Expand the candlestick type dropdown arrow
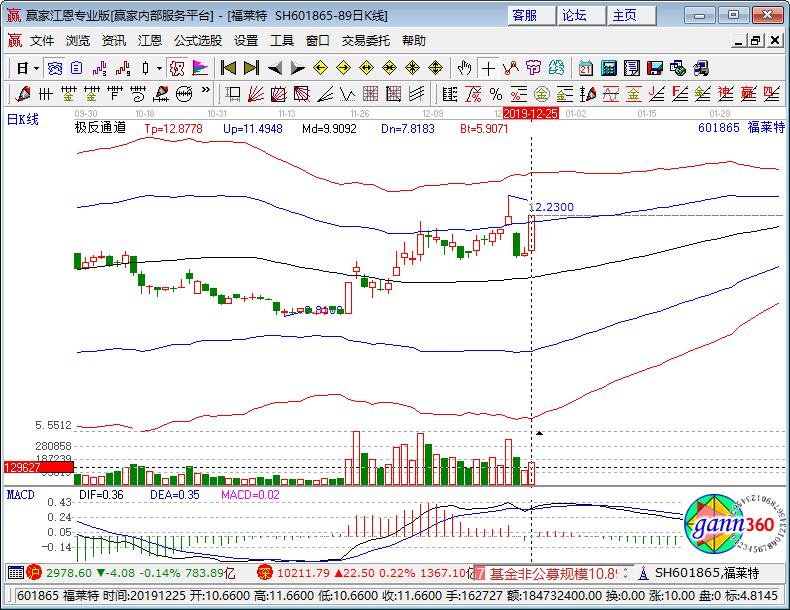Image resolution: width=790 pixels, height=610 pixels. (x=159, y=68)
